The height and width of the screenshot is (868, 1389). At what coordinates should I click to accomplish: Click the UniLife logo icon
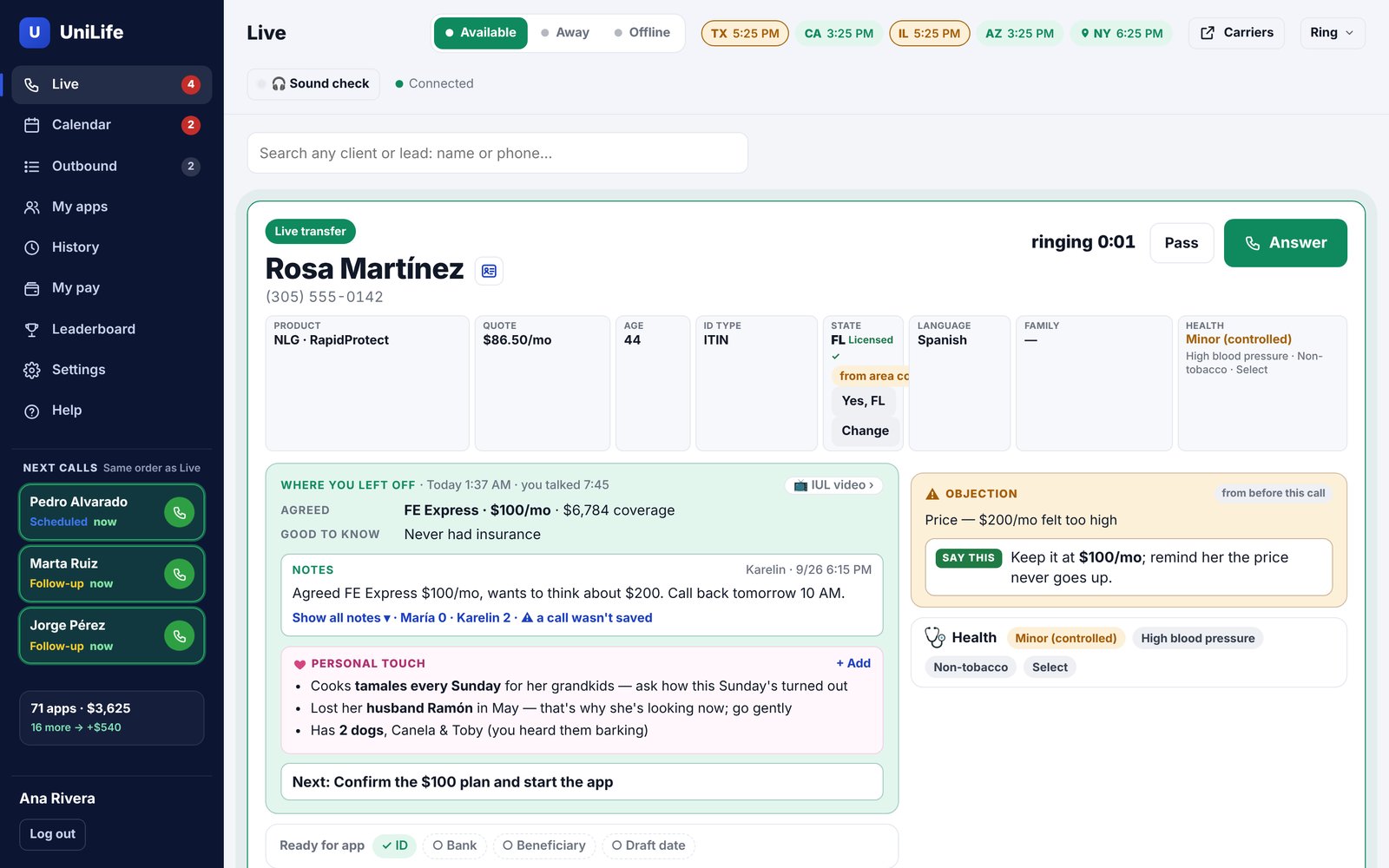tap(34, 32)
